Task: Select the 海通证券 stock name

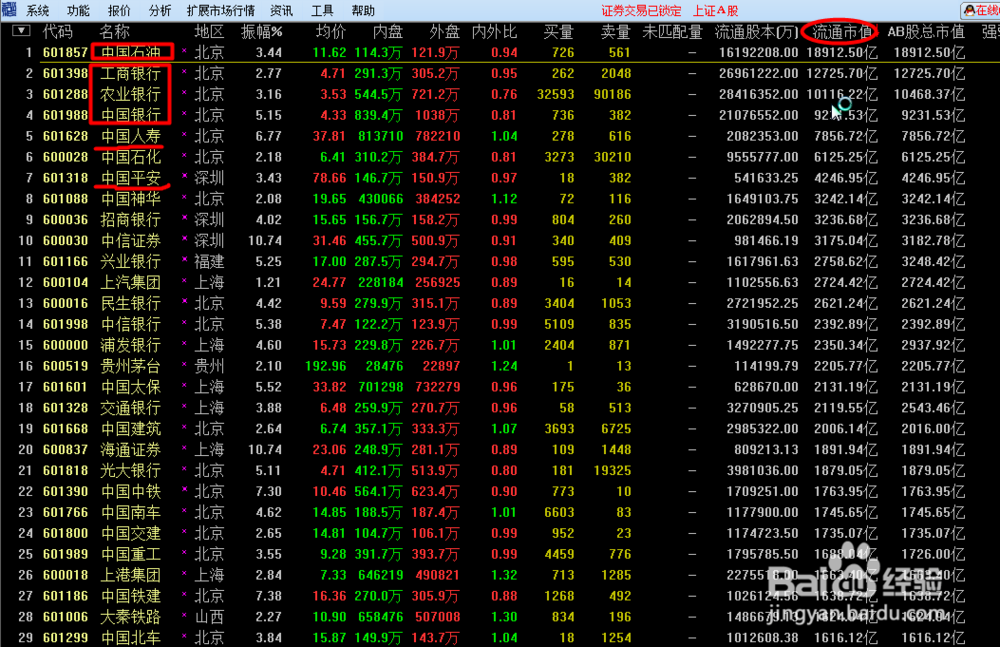Action: (x=130, y=450)
